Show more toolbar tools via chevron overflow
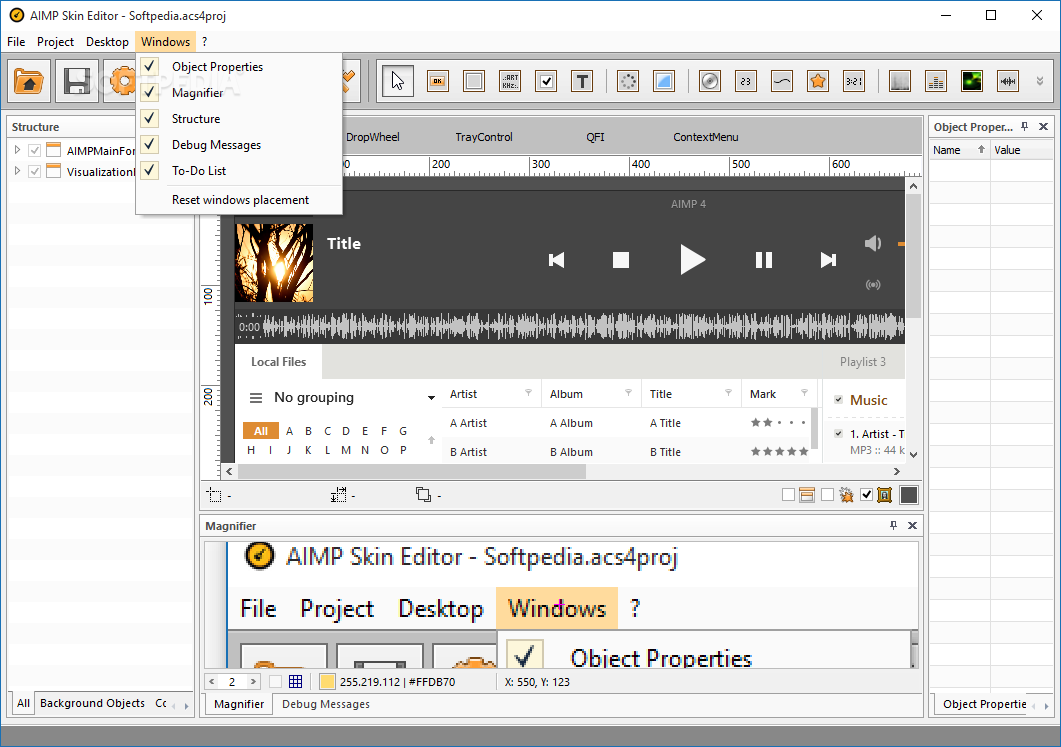The image size is (1061, 747). coord(1040,81)
